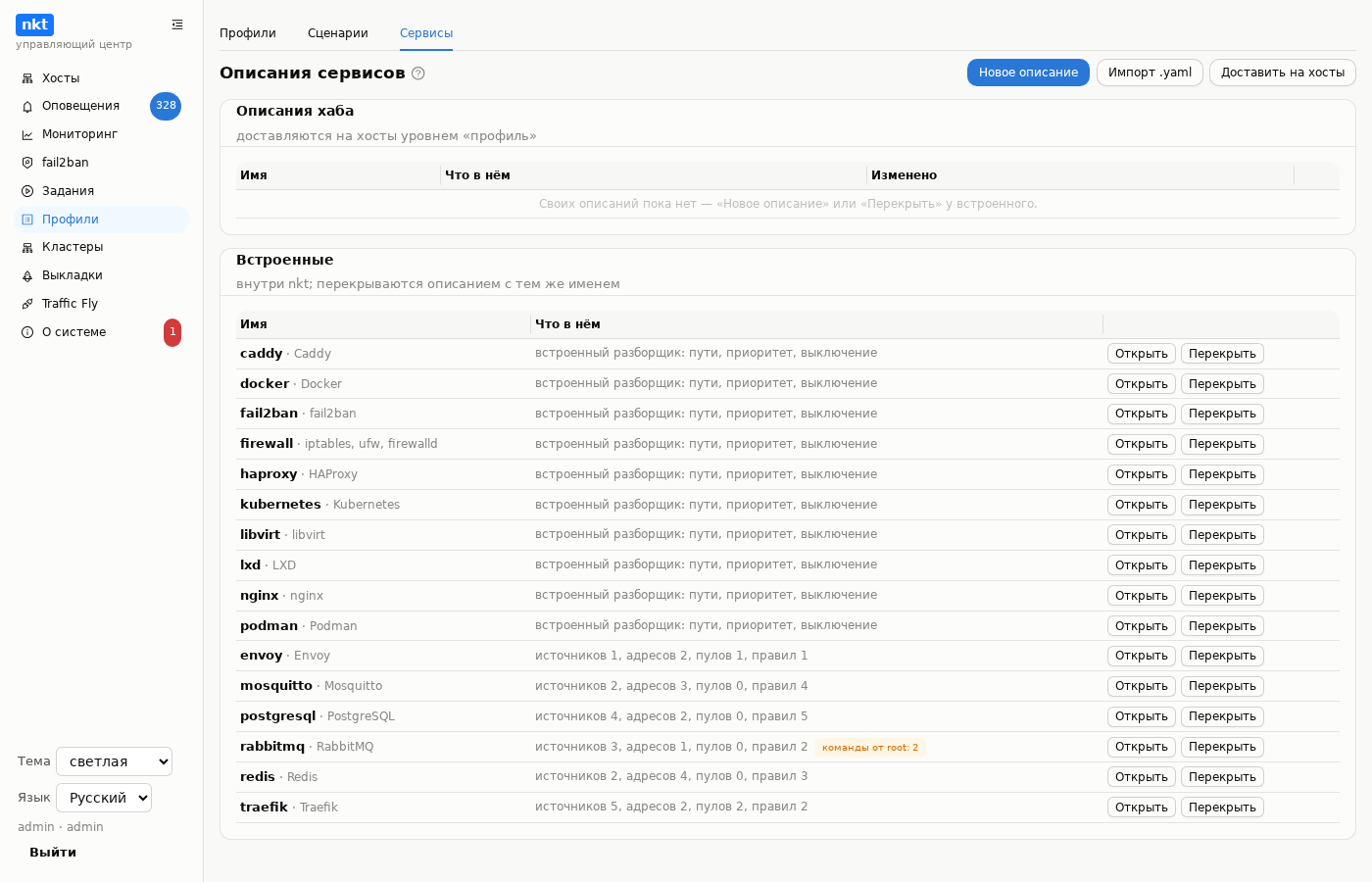
Task: Select the Сервисы tab
Action: (x=426, y=33)
